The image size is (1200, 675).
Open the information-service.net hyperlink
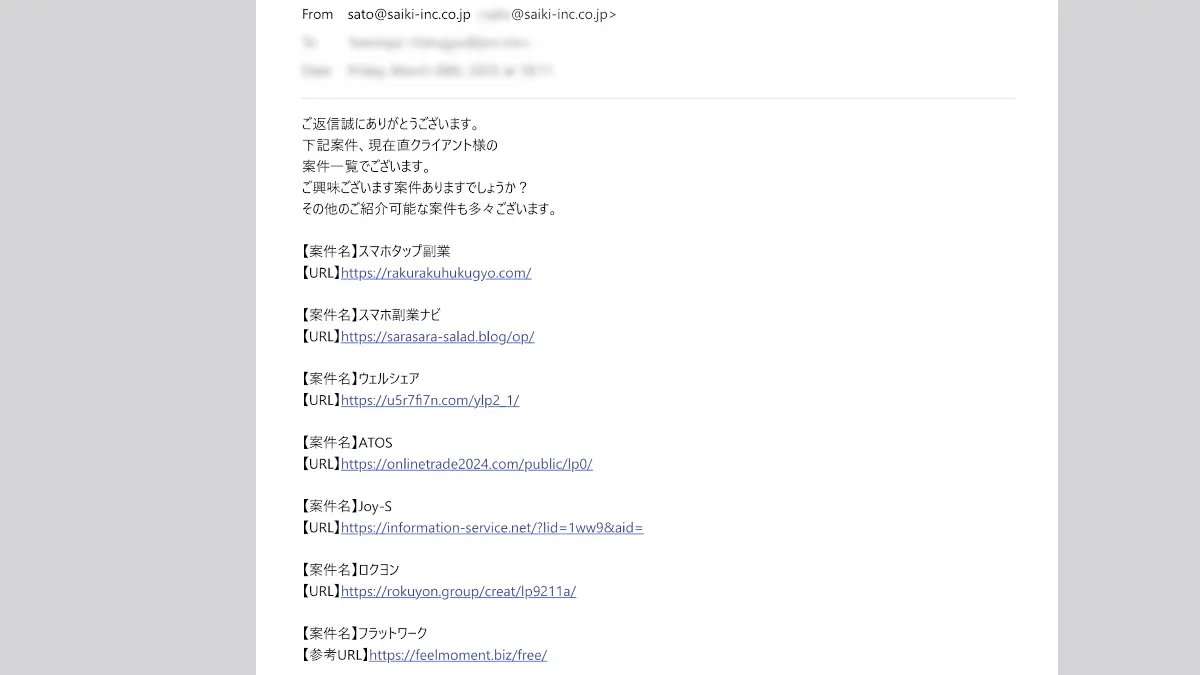pos(492,528)
